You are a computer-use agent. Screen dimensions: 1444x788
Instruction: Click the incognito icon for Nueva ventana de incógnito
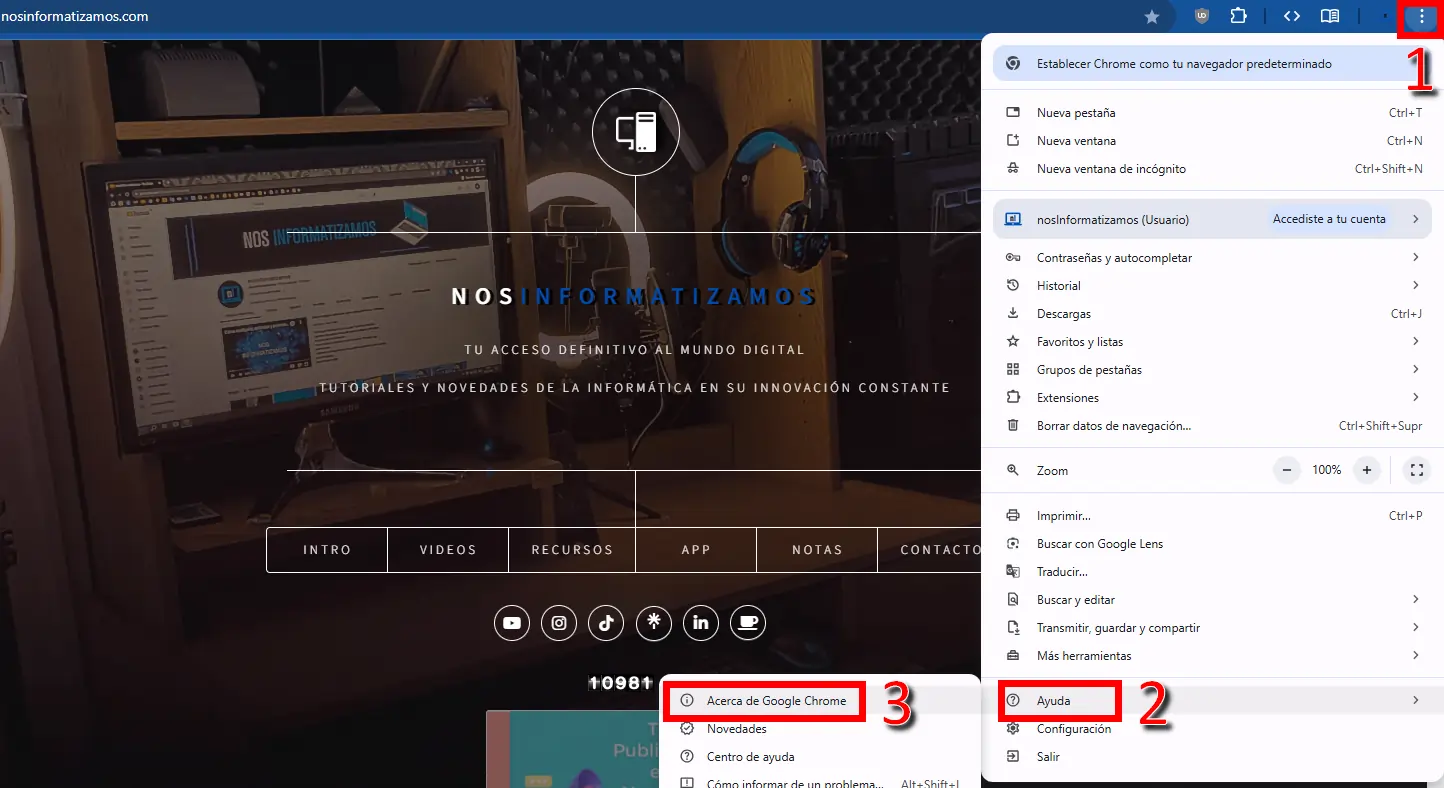(x=1013, y=169)
